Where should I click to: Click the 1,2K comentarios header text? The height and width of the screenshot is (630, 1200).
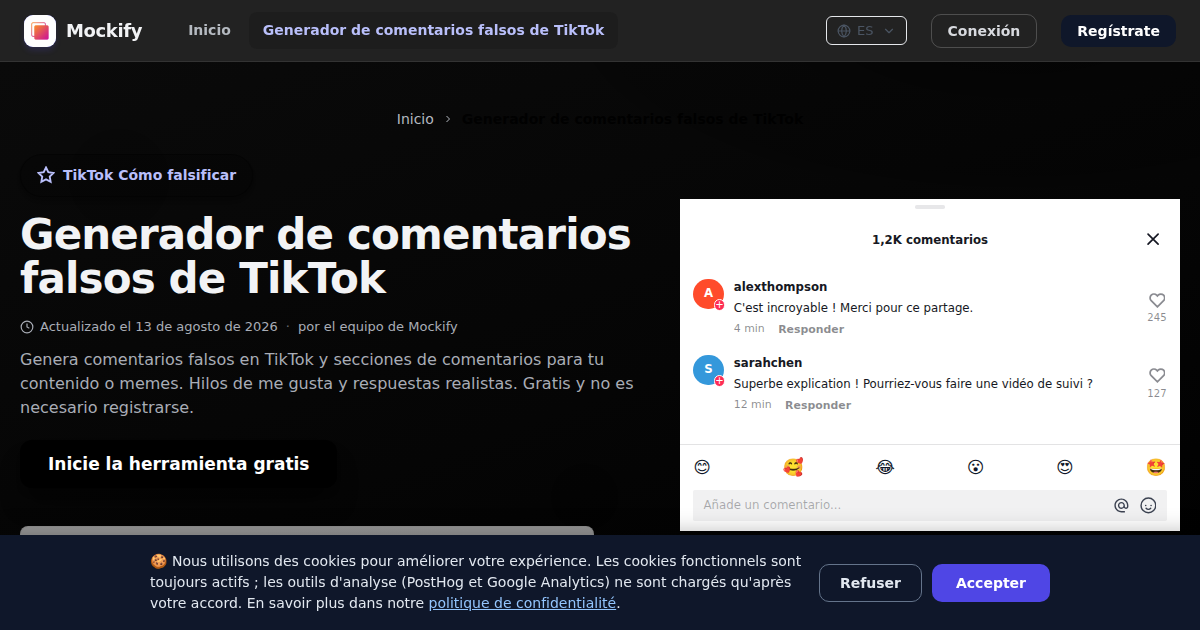[x=930, y=240]
